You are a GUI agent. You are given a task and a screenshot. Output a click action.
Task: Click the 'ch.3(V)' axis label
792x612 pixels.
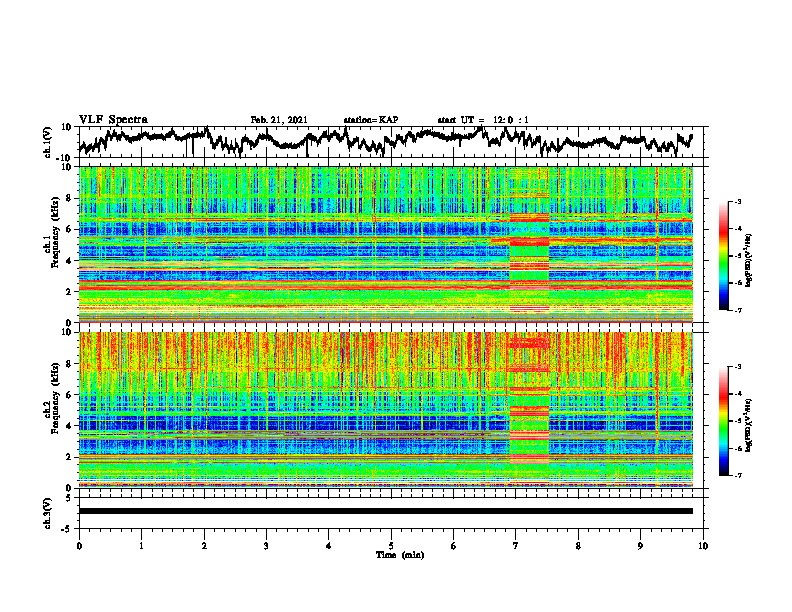[x=48, y=514]
